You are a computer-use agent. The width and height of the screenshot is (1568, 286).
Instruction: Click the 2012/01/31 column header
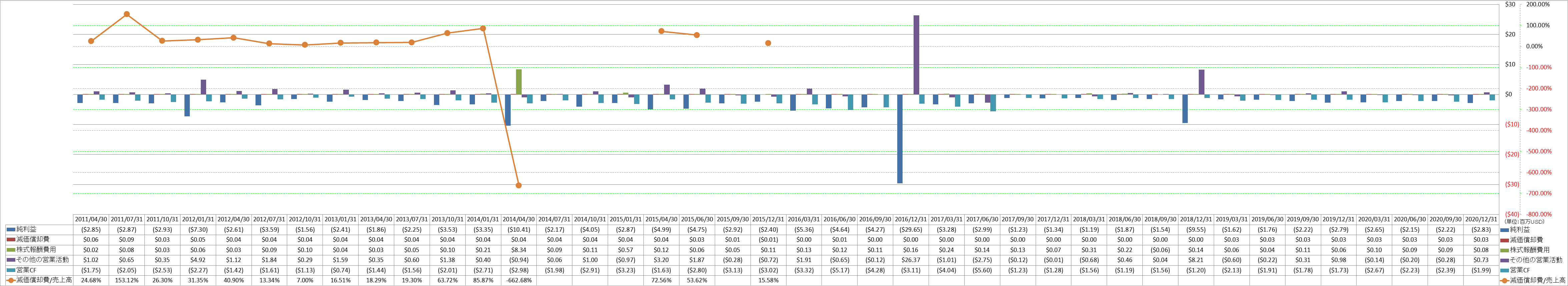[x=198, y=219]
